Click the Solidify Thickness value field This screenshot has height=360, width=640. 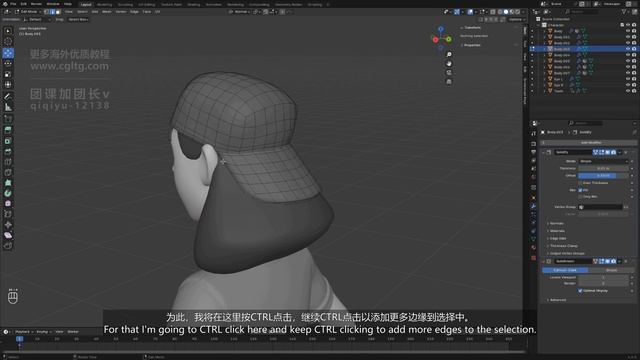[603, 168]
